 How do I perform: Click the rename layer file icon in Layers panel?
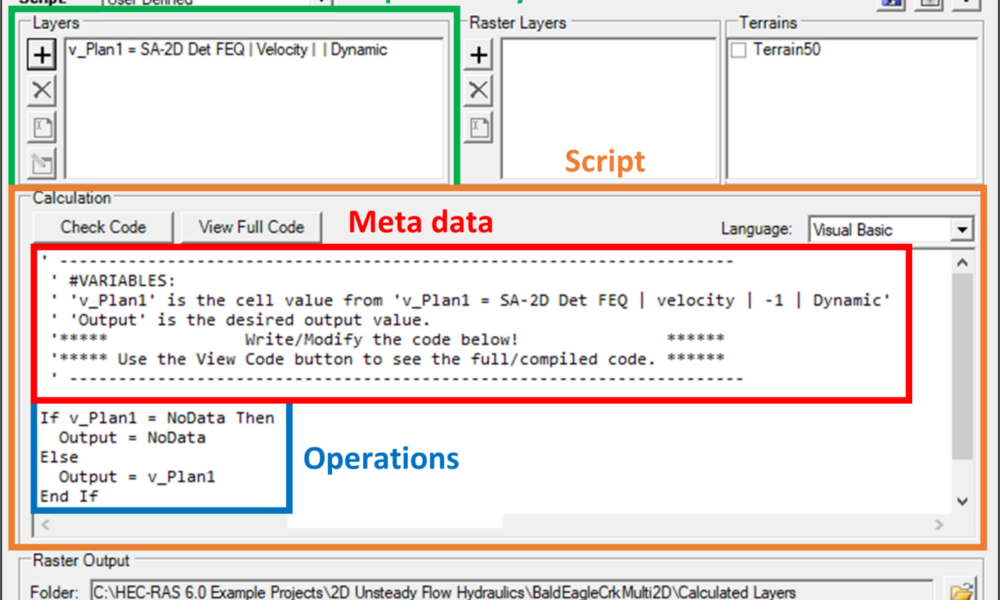coord(40,127)
